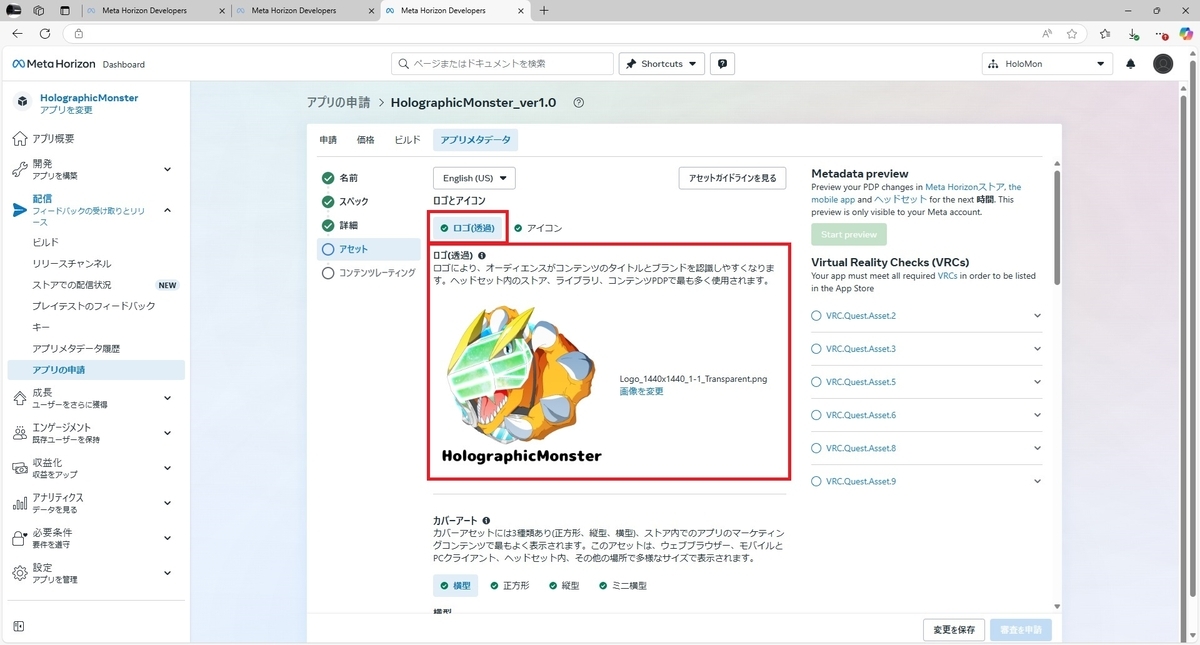Open リリースチャンネル in sidebar
This screenshot has width=1200, height=645.
coord(72,264)
